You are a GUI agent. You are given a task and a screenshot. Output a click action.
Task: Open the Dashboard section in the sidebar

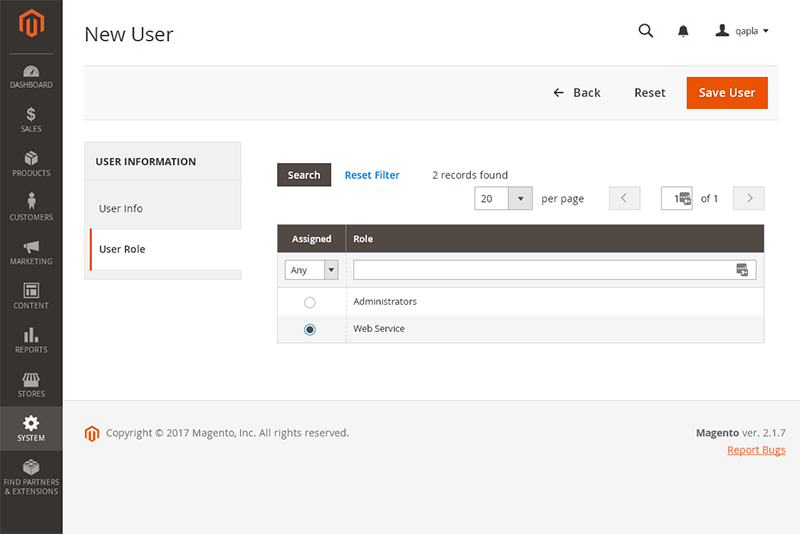(x=31, y=77)
